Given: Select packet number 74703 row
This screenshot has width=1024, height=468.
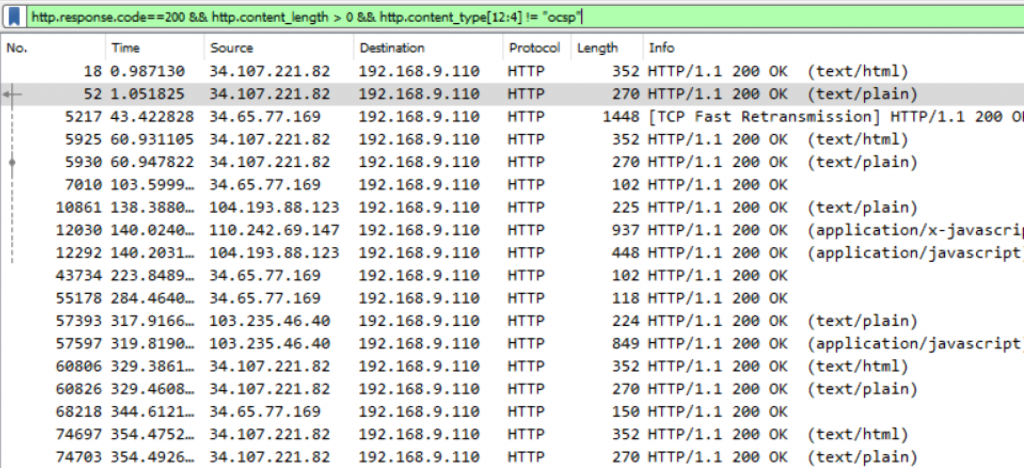Looking at the screenshot, I should coord(512,457).
